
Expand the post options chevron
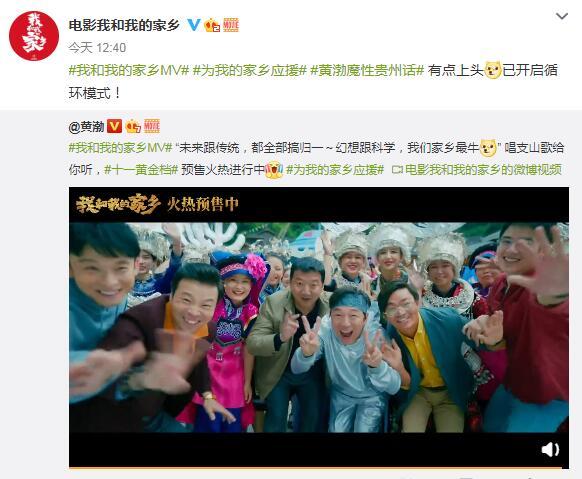pos(562,16)
